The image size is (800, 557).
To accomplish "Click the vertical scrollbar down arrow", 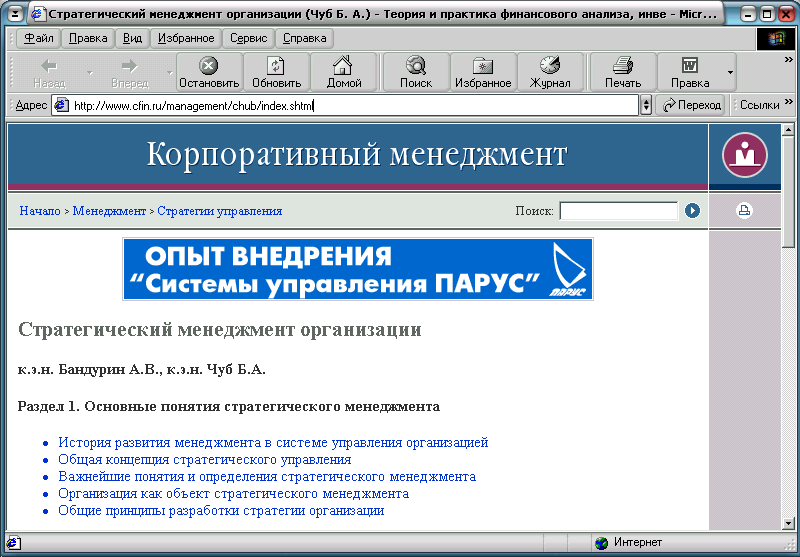I will pyautogui.click(x=788, y=522).
